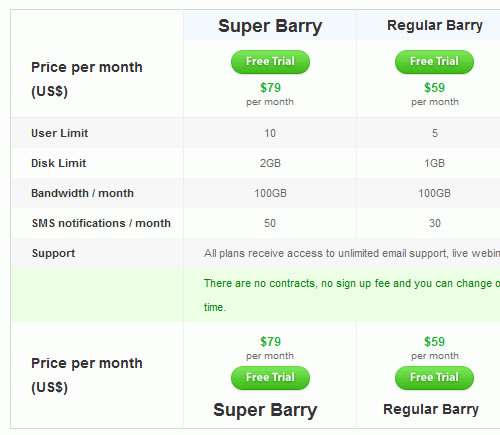The image size is (500, 435).
Task: Click the 30 SMS notifications value
Action: tap(435, 223)
